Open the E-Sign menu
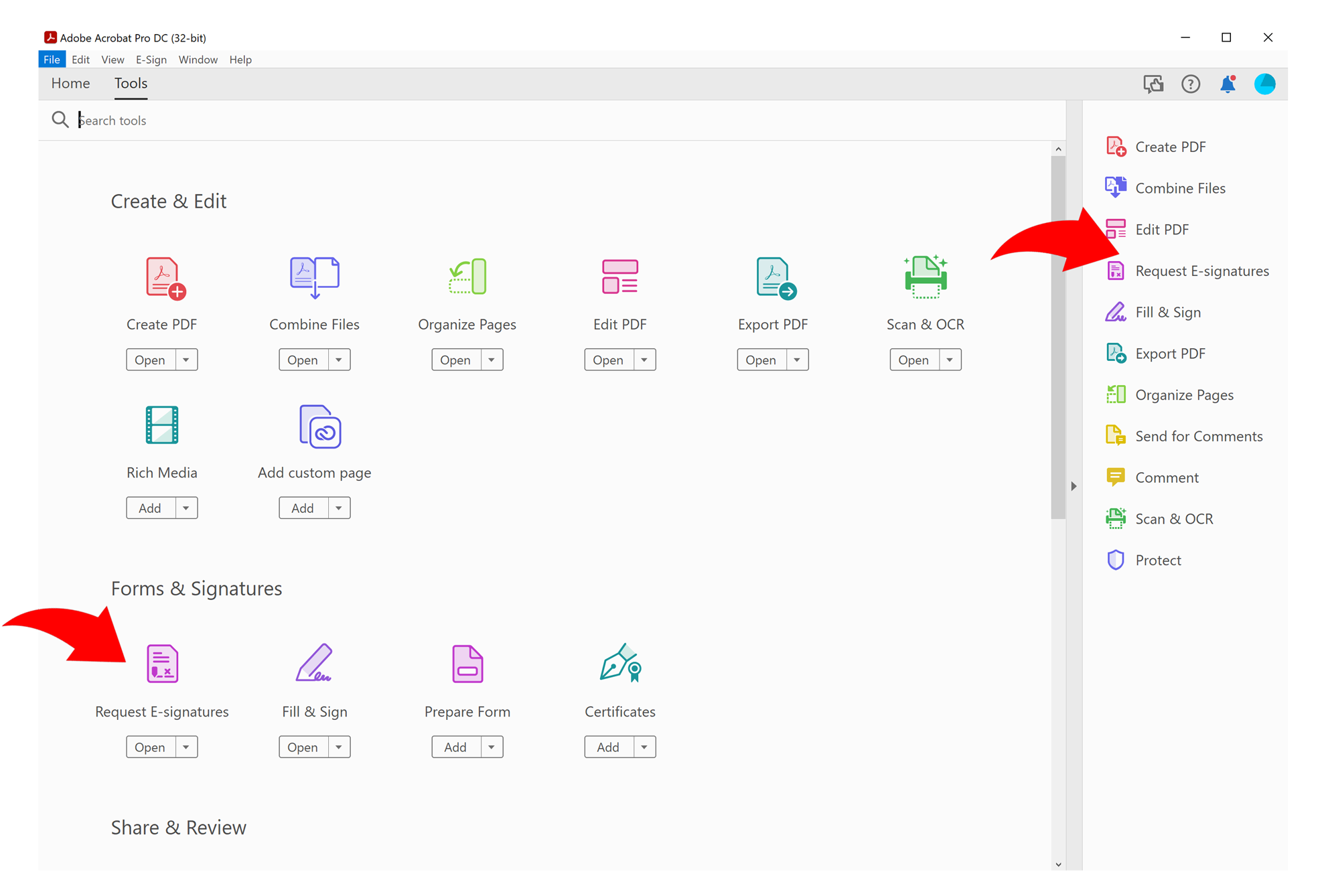 [151, 60]
